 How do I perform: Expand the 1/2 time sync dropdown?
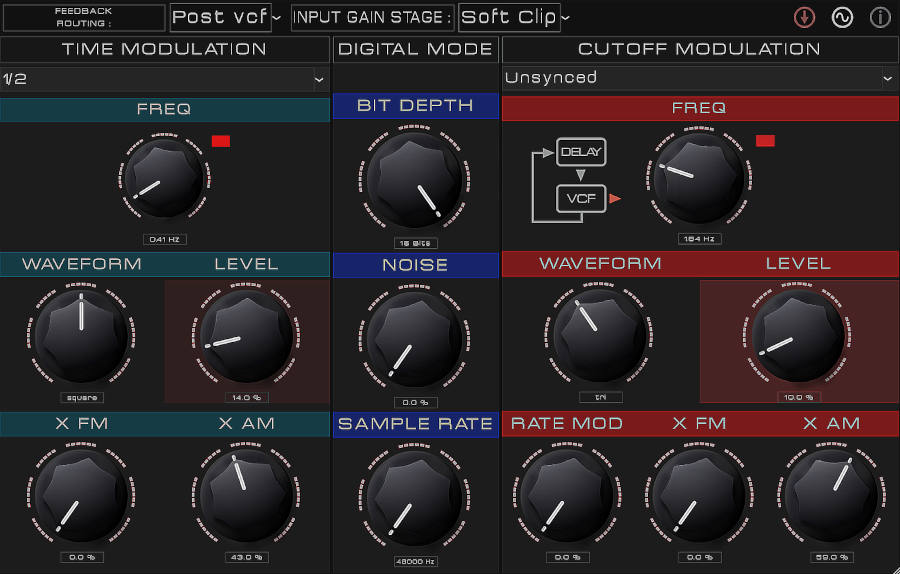(165, 78)
